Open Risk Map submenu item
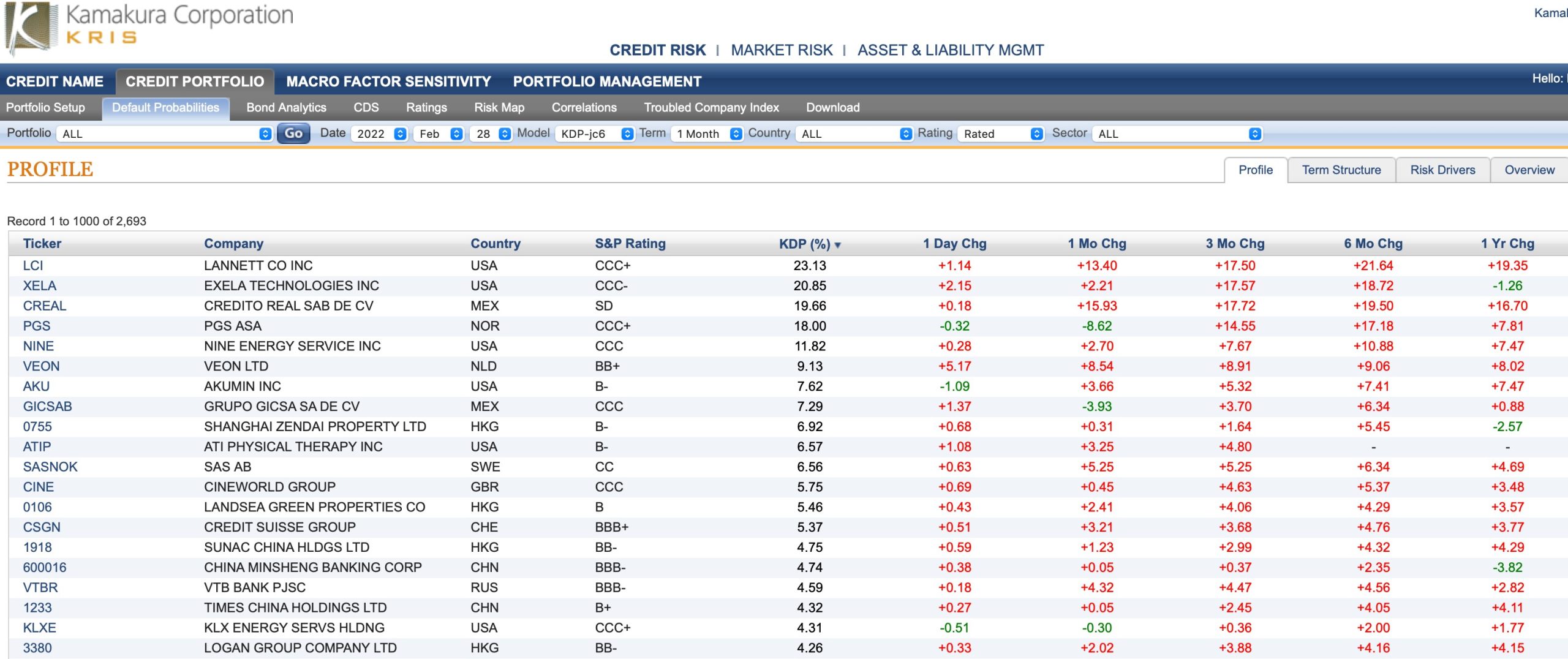The width and height of the screenshot is (1568, 659). coord(499,107)
